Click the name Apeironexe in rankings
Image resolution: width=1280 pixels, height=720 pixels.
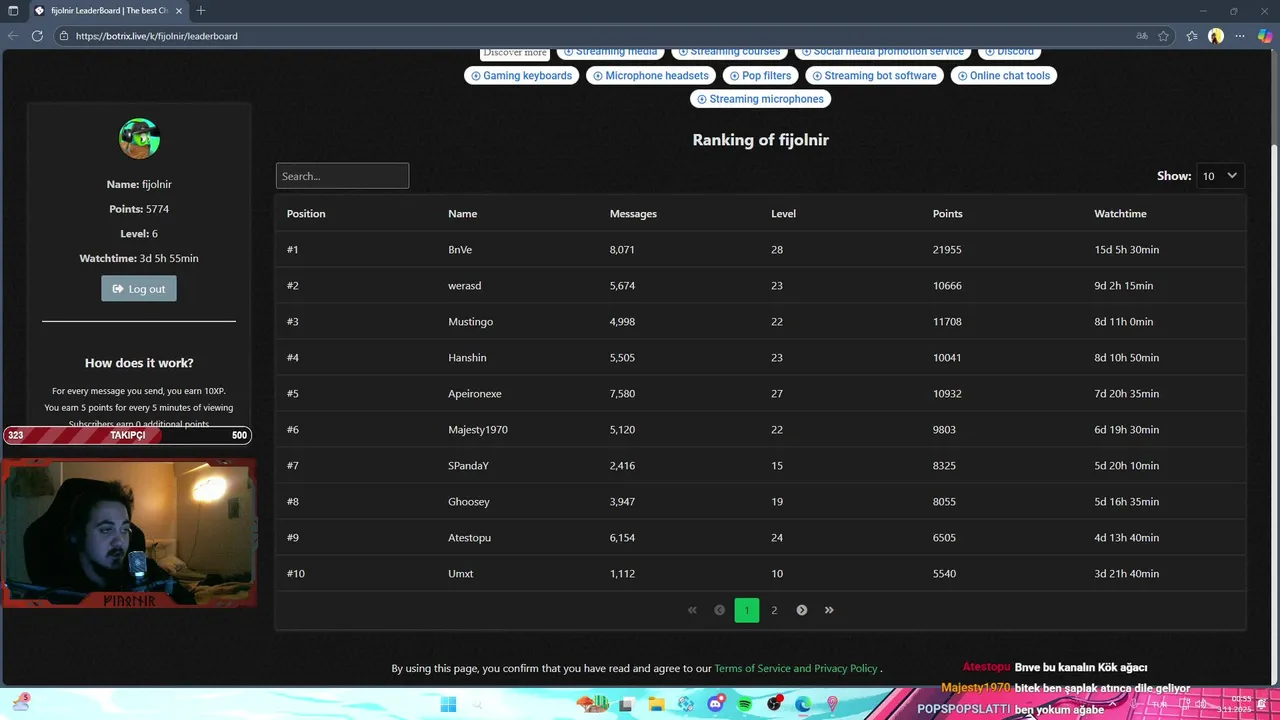[475, 394]
